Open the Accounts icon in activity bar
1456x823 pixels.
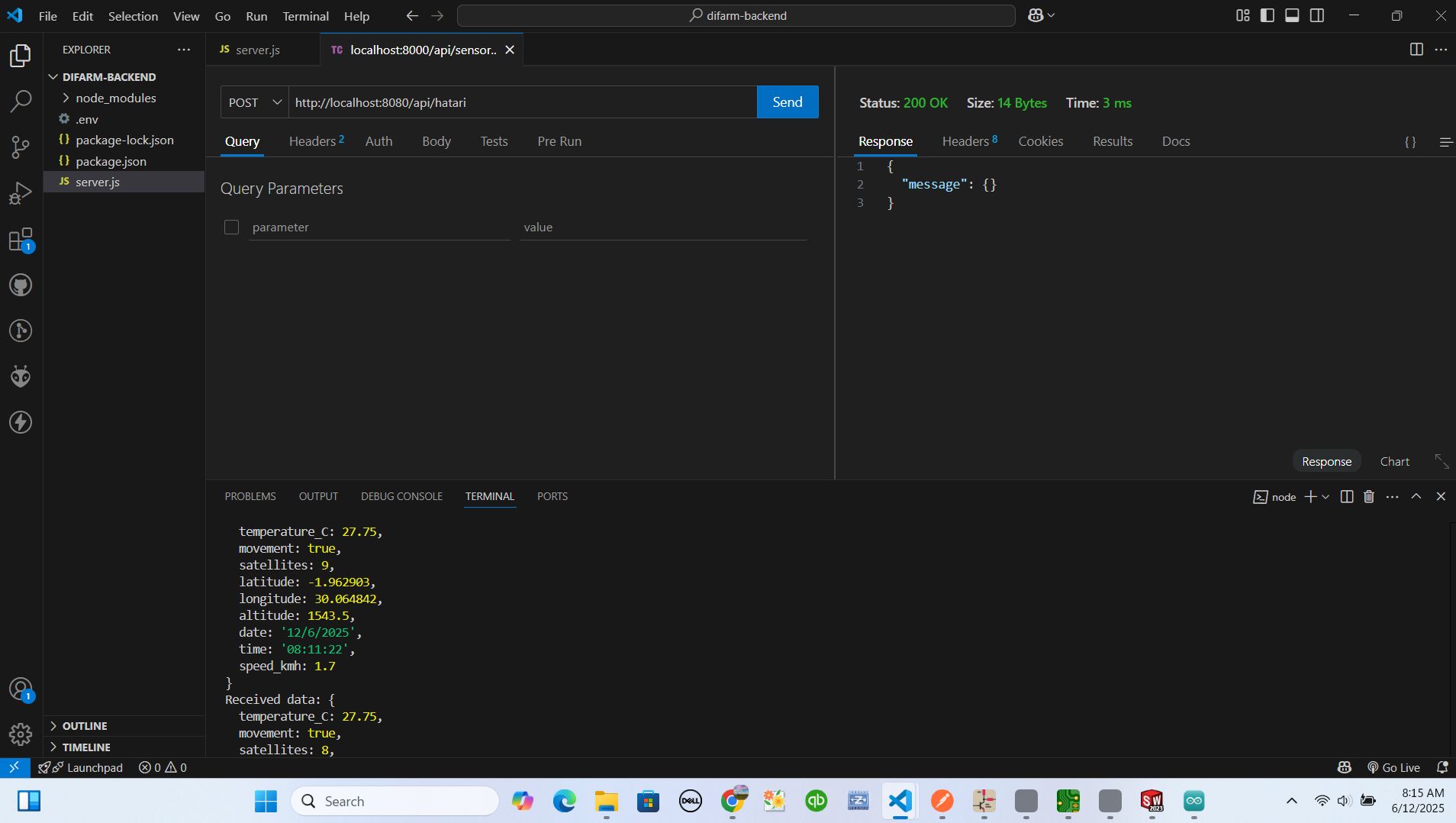(x=21, y=689)
